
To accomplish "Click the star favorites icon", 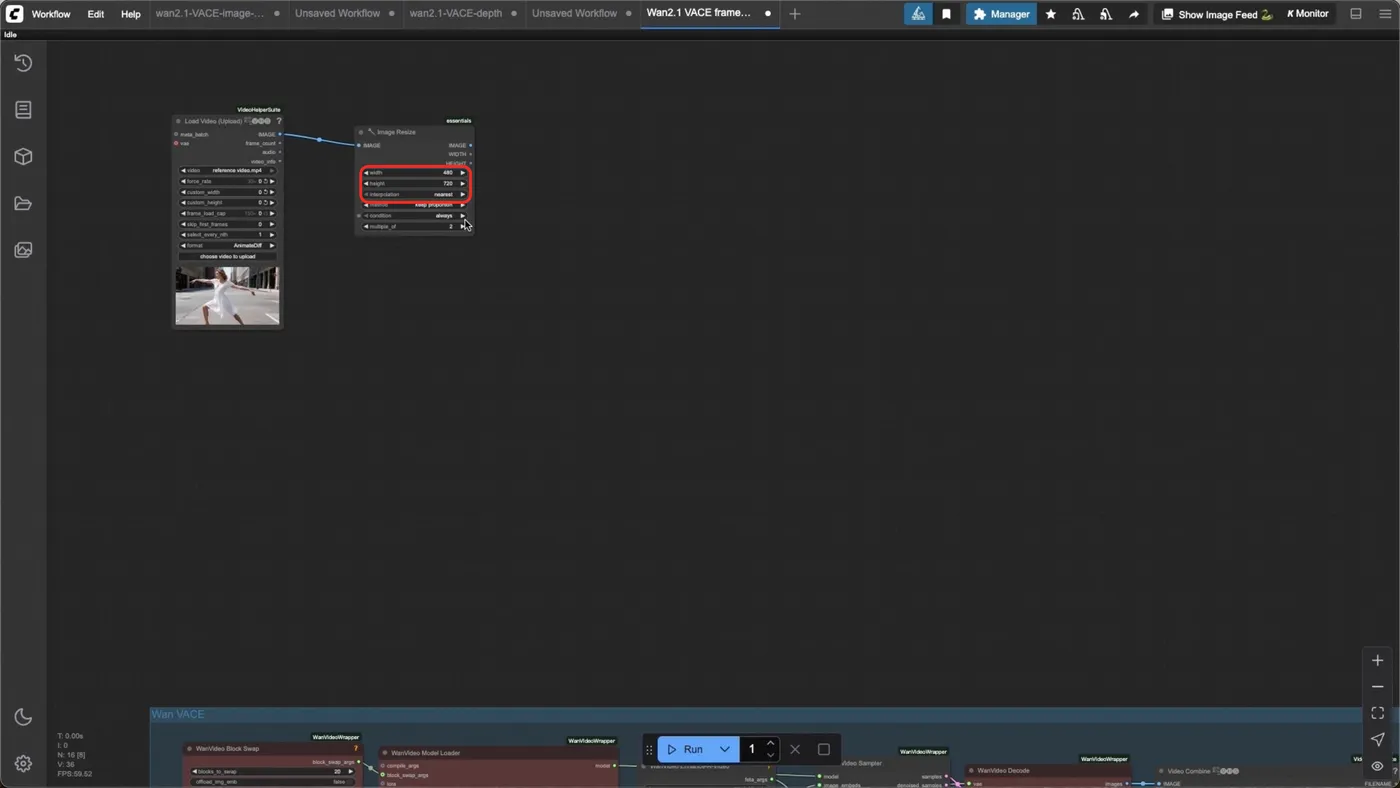I will 1051,14.
